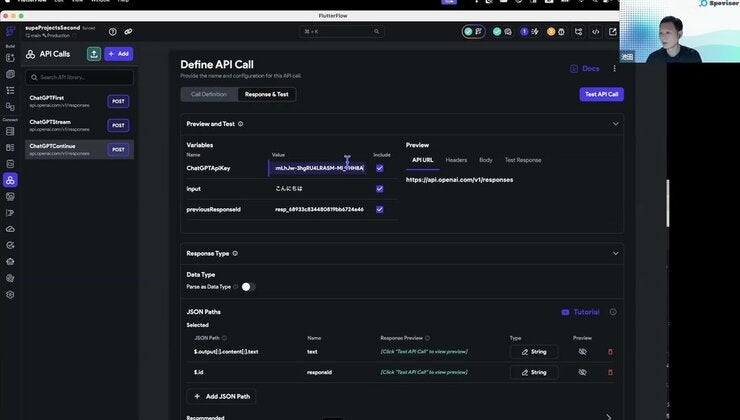Collapse the Response Type section
This screenshot has height=420, width=740.
tap(615, 253)
